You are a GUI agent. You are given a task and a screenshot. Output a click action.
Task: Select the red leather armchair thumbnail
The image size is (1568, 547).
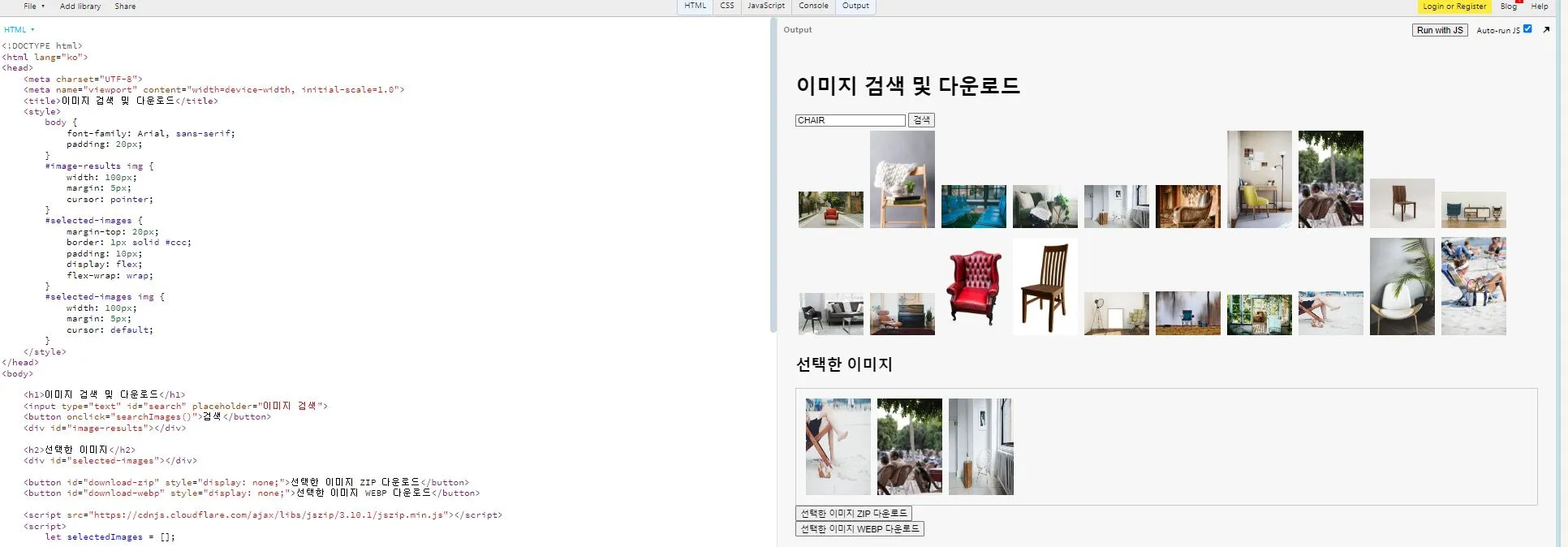[x=974, y=287]
